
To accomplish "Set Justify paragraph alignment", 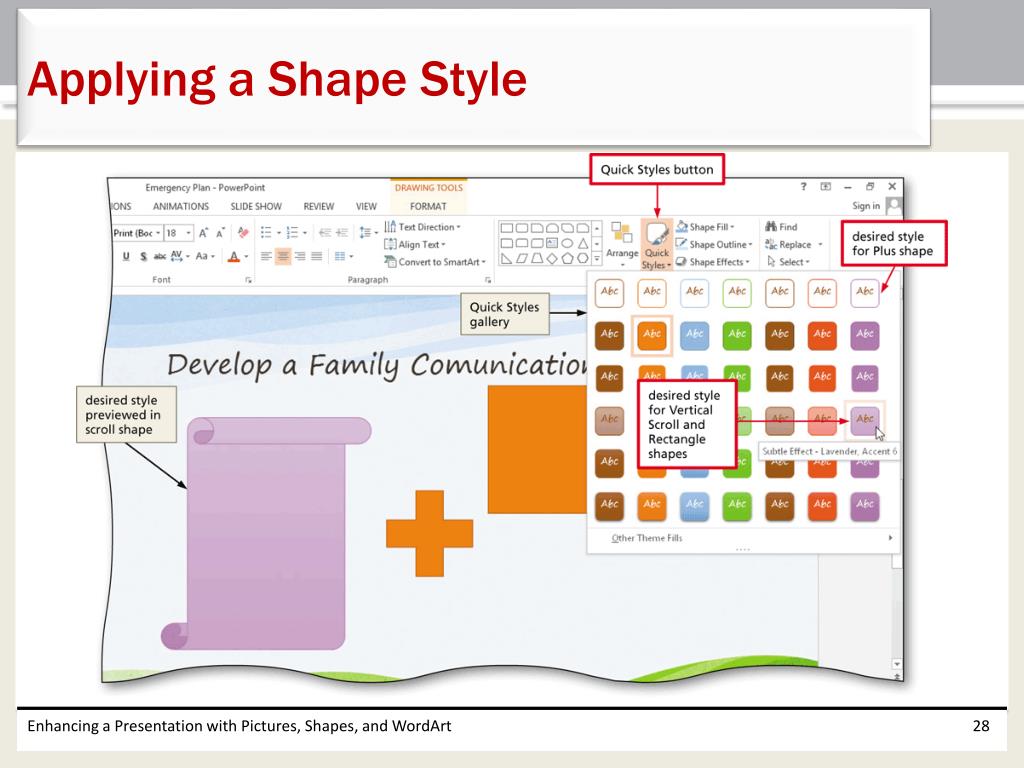I will (x=317, y=256).
